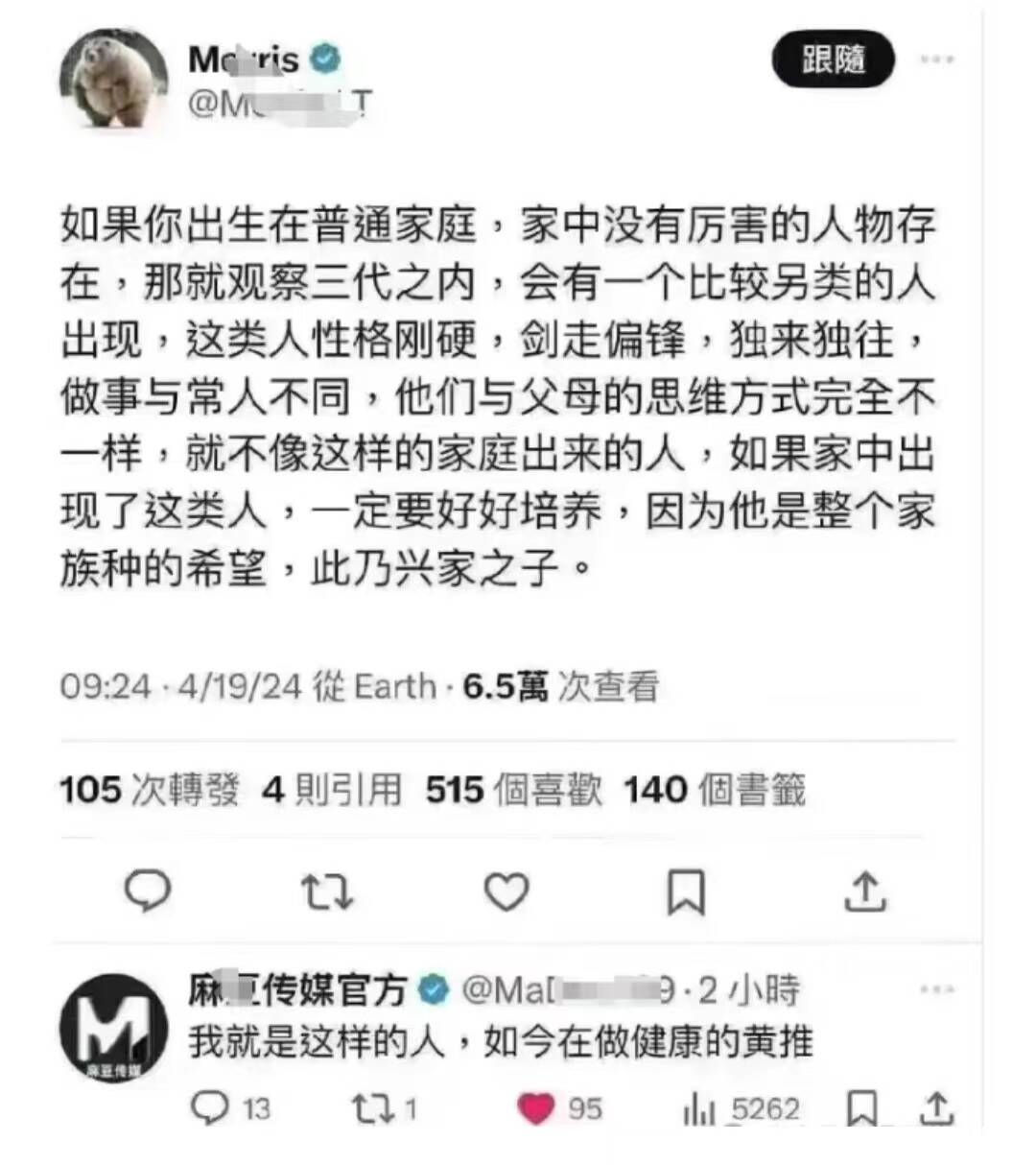Open the 4 則引用 quotes list

pos(332,790)
